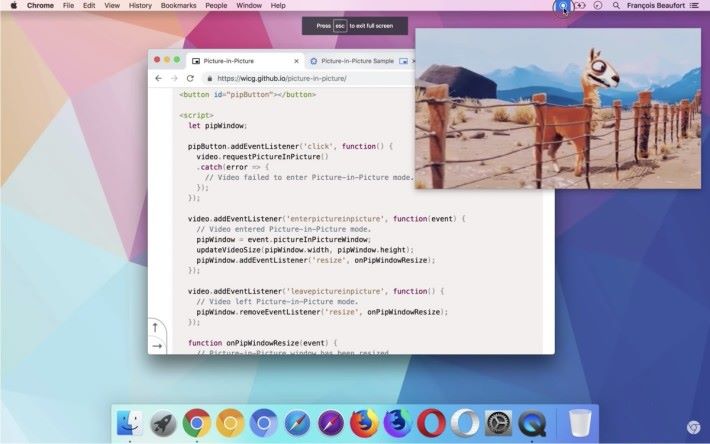Click 'function onPipWindowResize(event)' line
Screen dimensions: 710x444
point(263,343)
